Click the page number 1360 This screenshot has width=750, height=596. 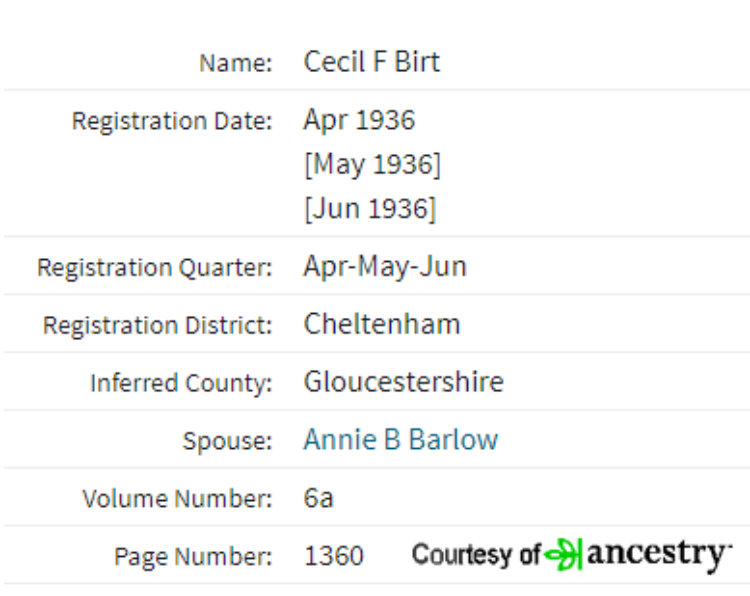334,556
